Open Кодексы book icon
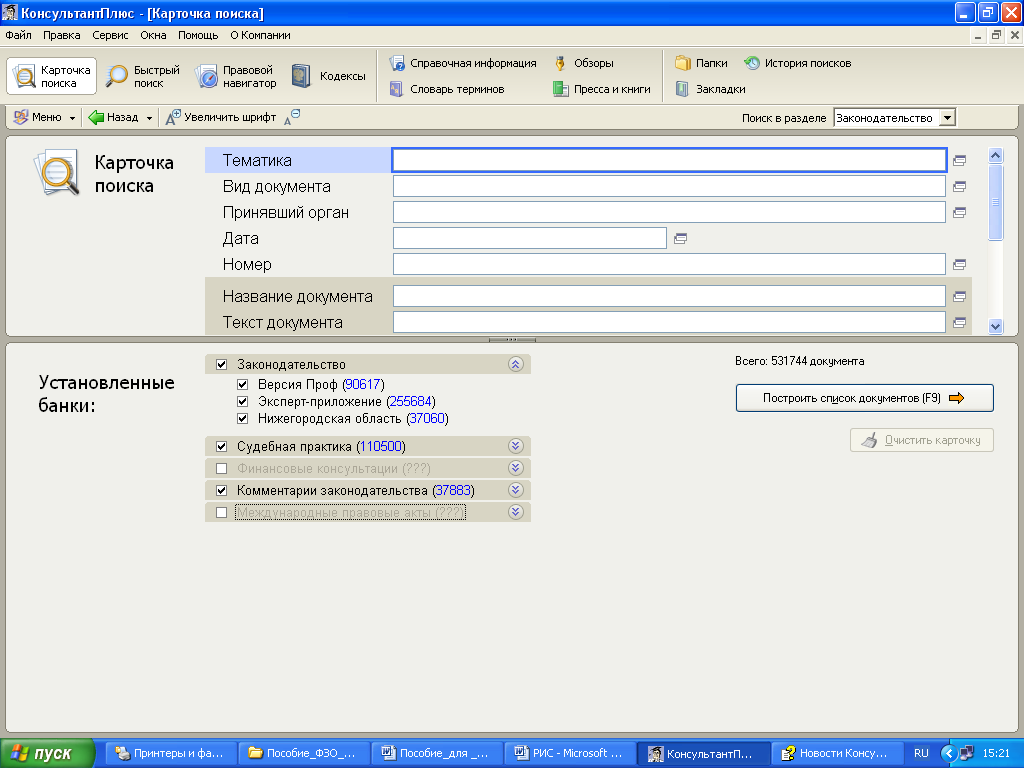 301,76
